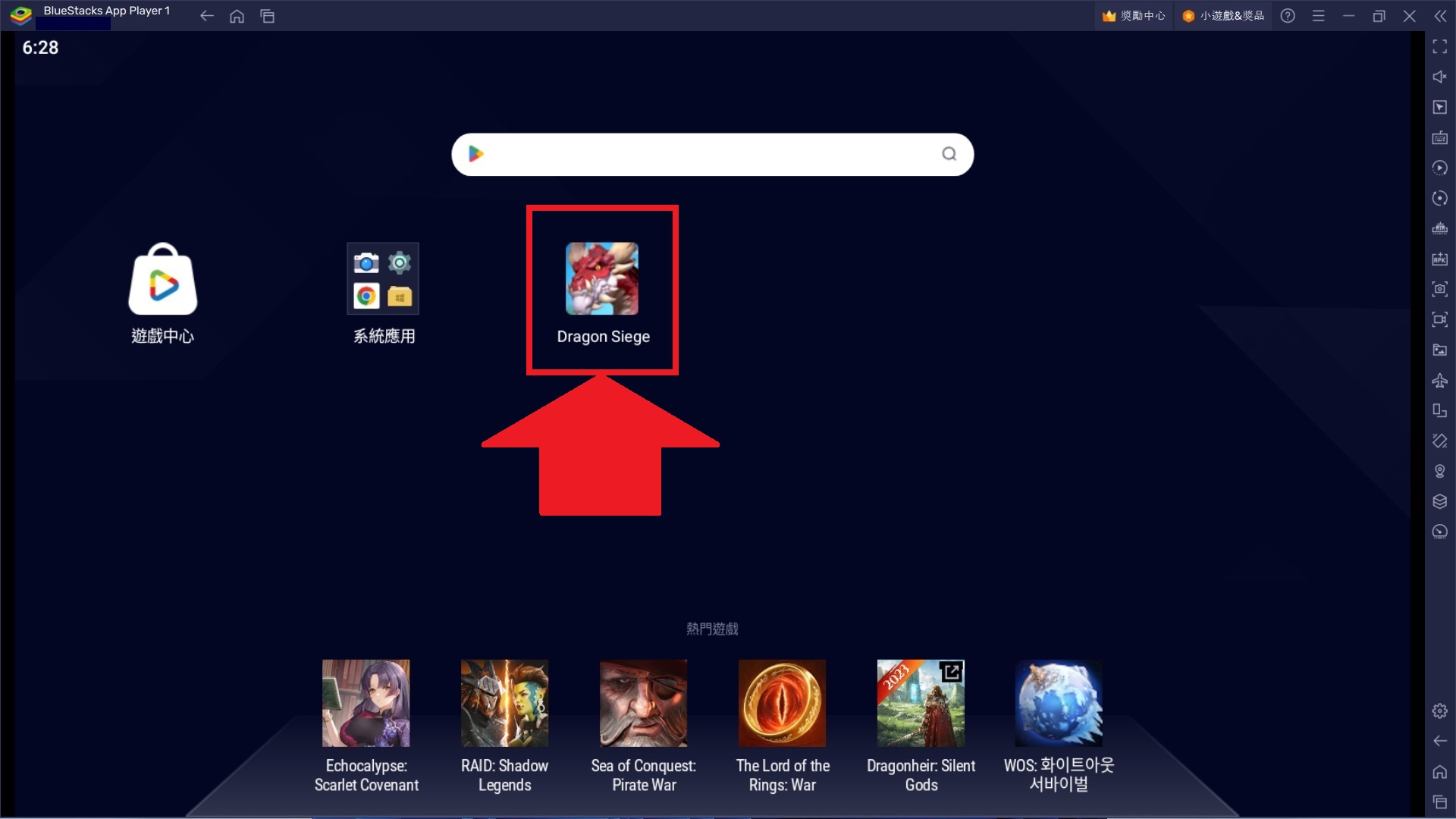Take a screenshot with camera icon
The width and height of the screenshot is (1456, 819).
click(1439, 289)
